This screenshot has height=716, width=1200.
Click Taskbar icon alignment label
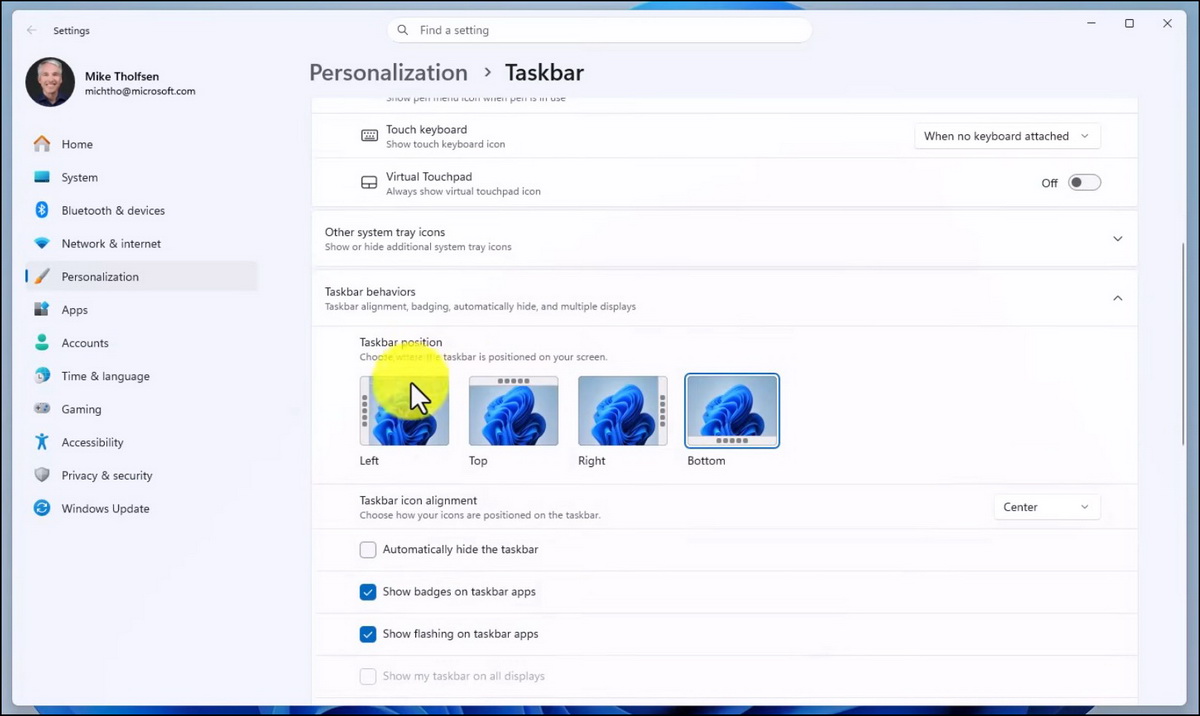click(x=418, y=500)
